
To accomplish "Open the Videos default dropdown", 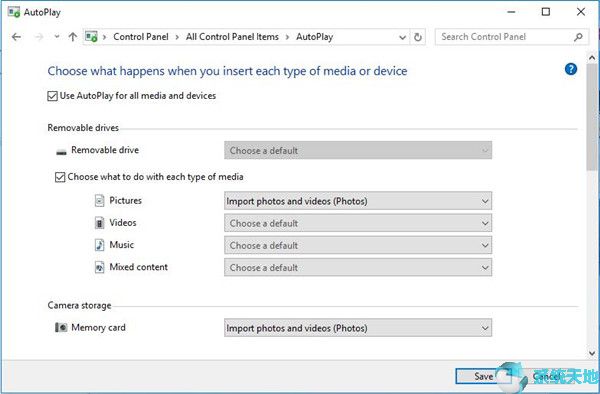I will (x=358, y=223).
